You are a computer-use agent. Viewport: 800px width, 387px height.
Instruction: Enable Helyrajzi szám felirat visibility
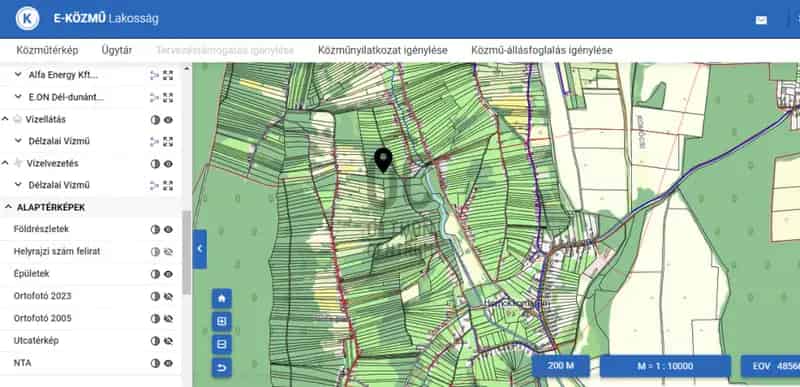coord(168,251)
